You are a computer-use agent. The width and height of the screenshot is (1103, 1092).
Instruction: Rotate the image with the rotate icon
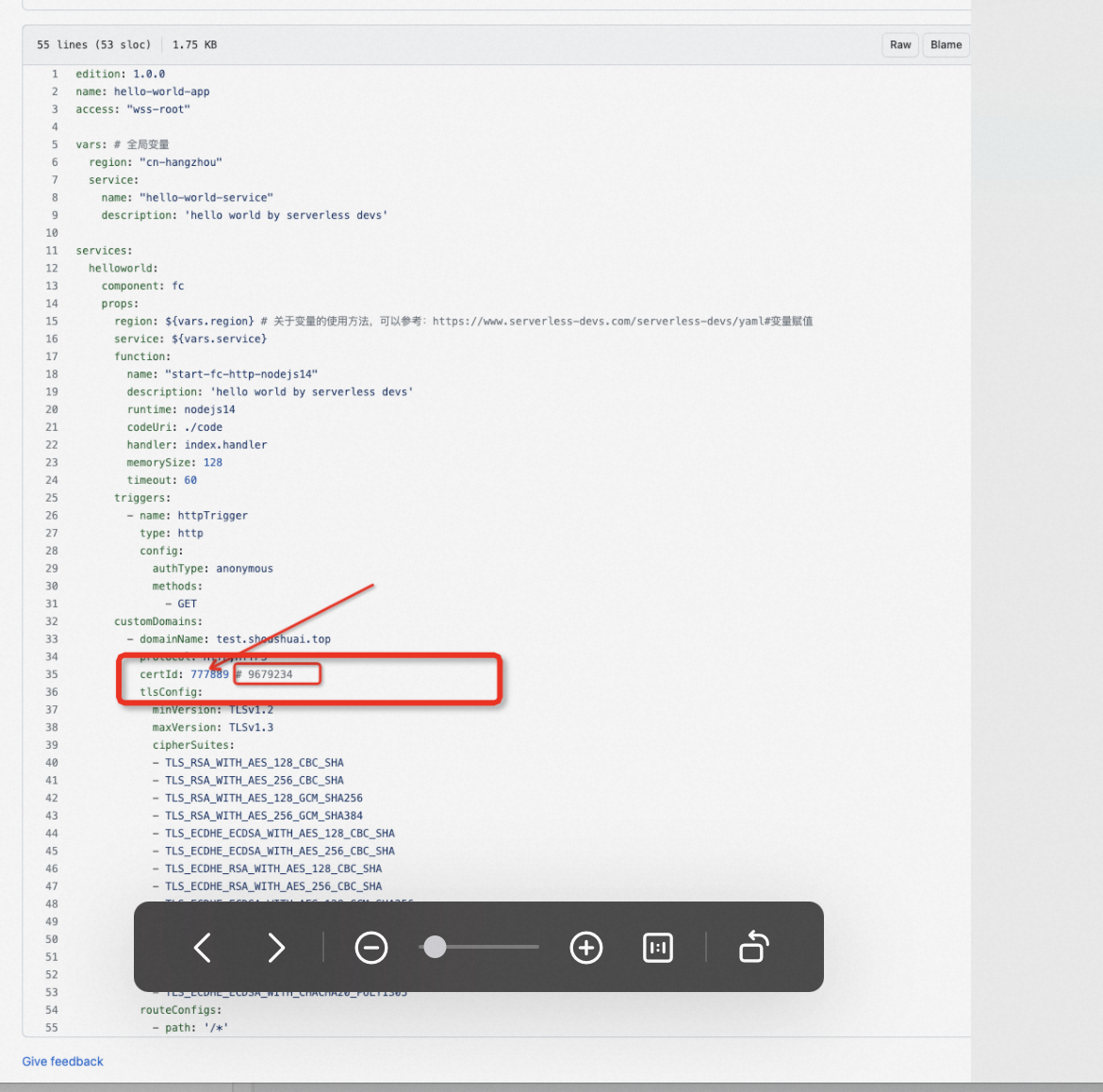pyautogui.click(x=752, y=948)
